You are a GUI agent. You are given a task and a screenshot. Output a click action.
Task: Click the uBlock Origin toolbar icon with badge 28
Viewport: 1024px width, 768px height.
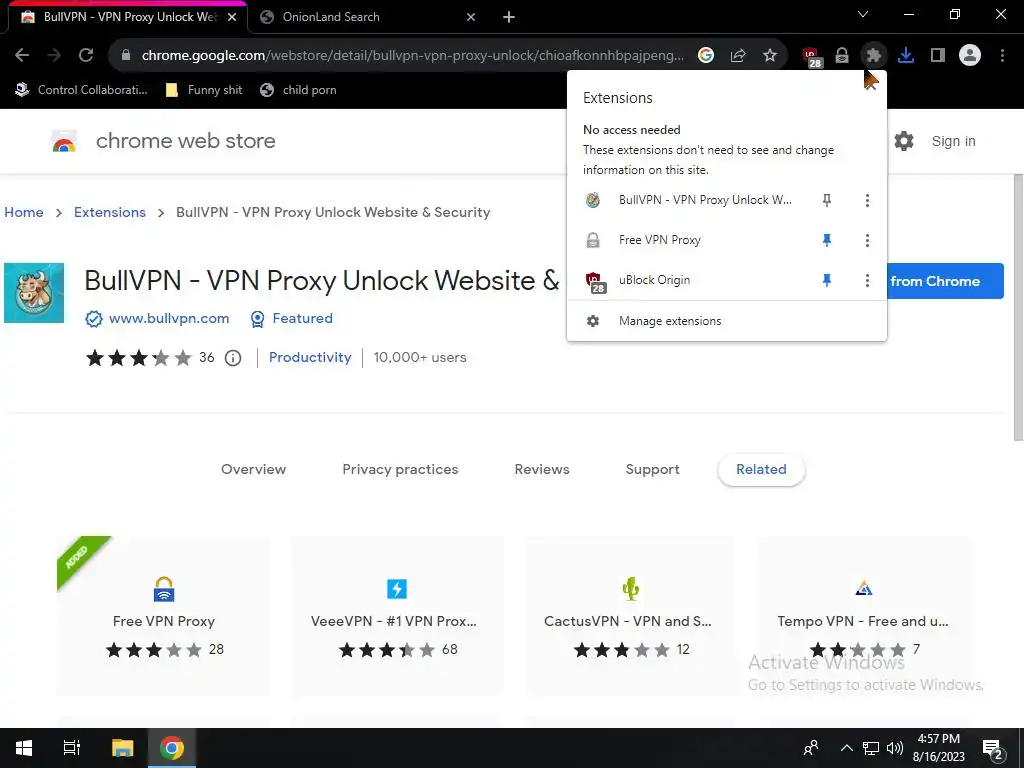point(811,56)
